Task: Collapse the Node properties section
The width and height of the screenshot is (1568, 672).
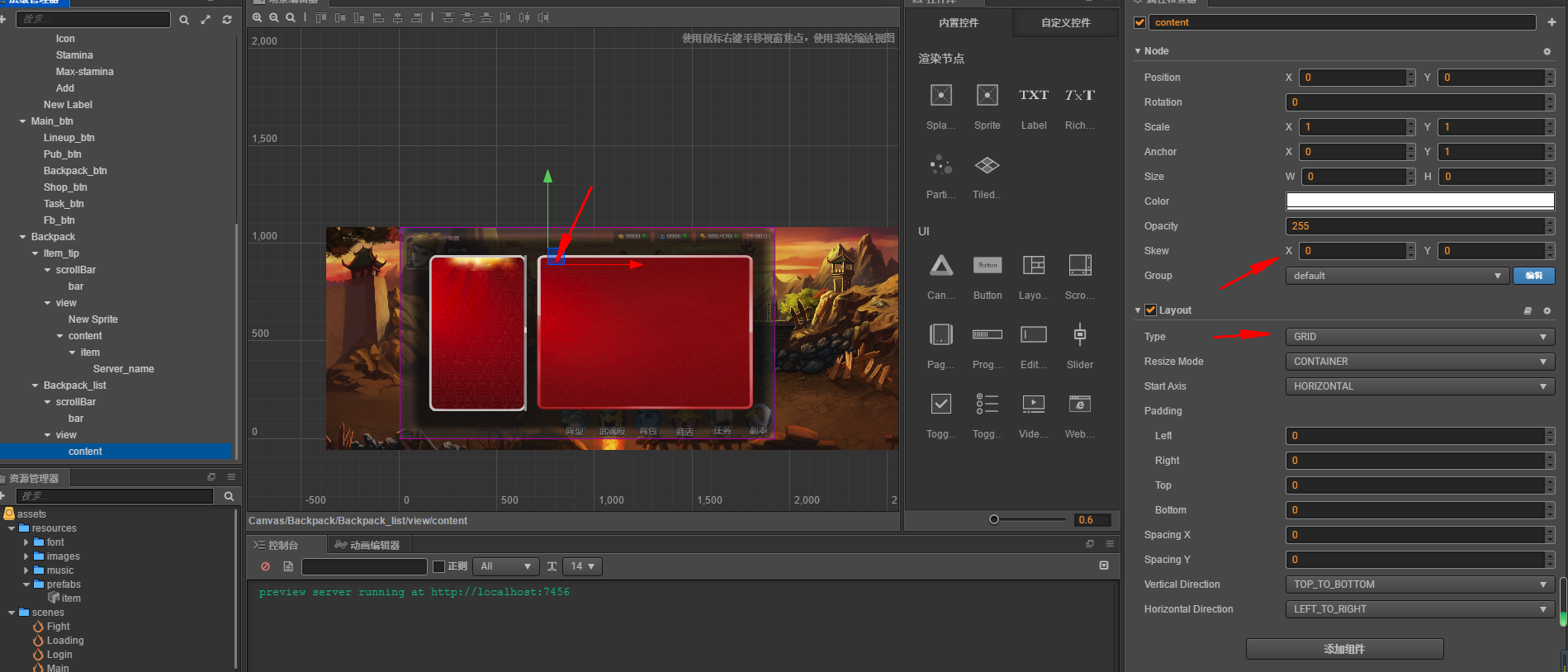Action: (1138, 51)
